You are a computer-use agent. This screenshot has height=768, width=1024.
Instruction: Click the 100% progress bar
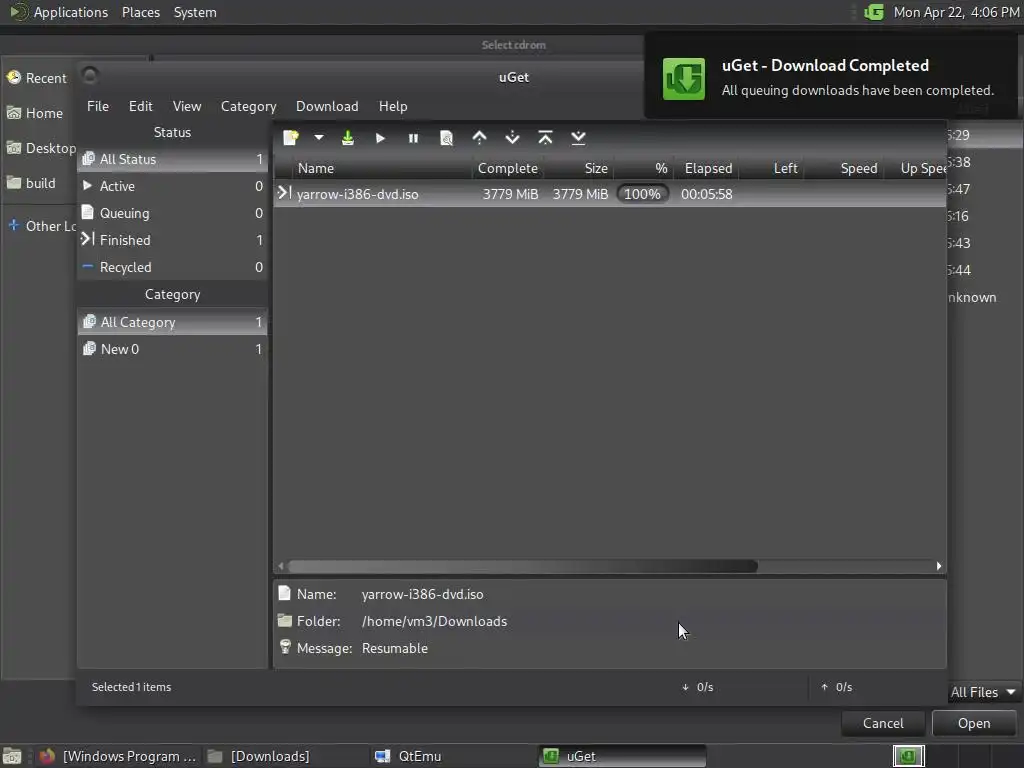coord(643,194)
